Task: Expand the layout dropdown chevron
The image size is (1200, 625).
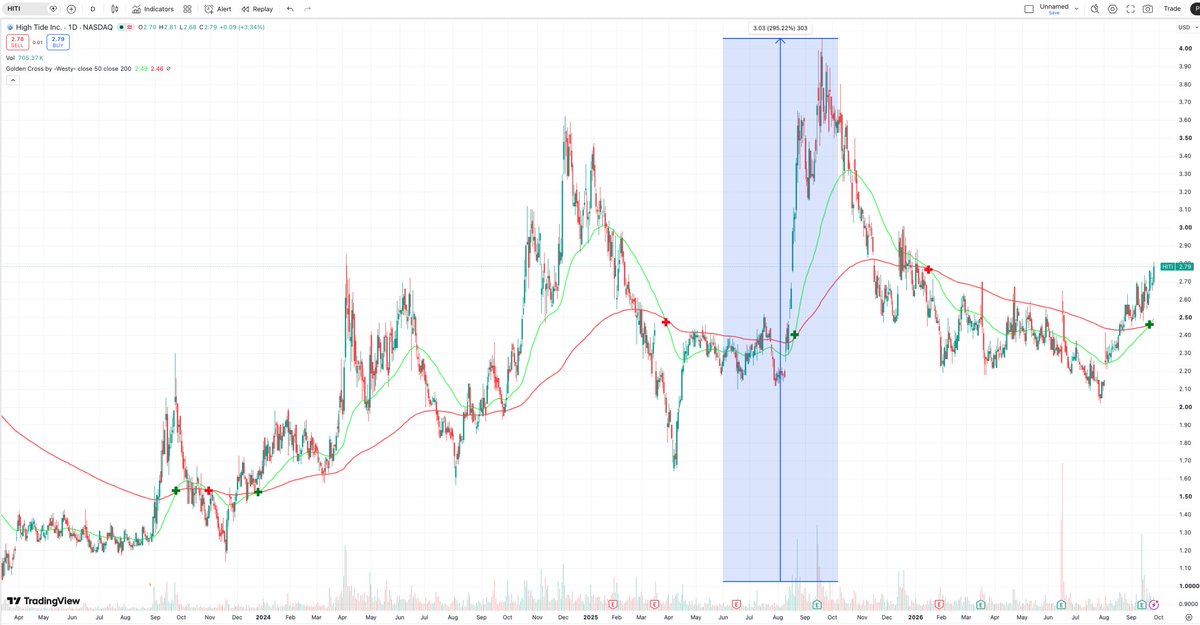Action: 1077,8
